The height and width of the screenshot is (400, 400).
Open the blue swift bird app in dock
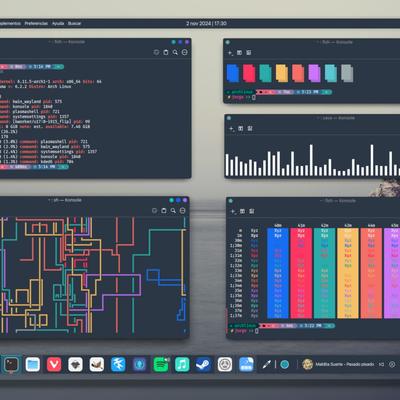tap(118, 364)
